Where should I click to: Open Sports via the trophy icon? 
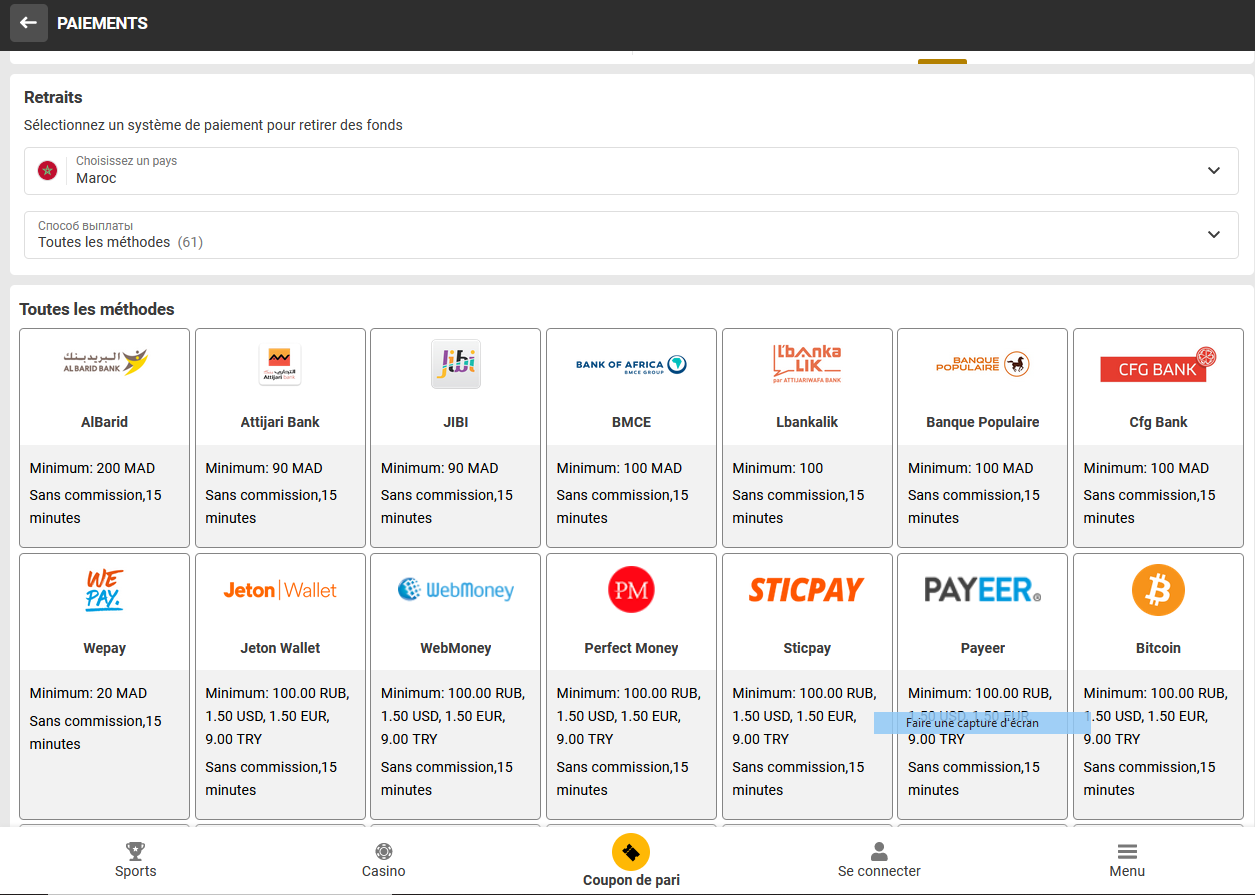tap(136, 851)
